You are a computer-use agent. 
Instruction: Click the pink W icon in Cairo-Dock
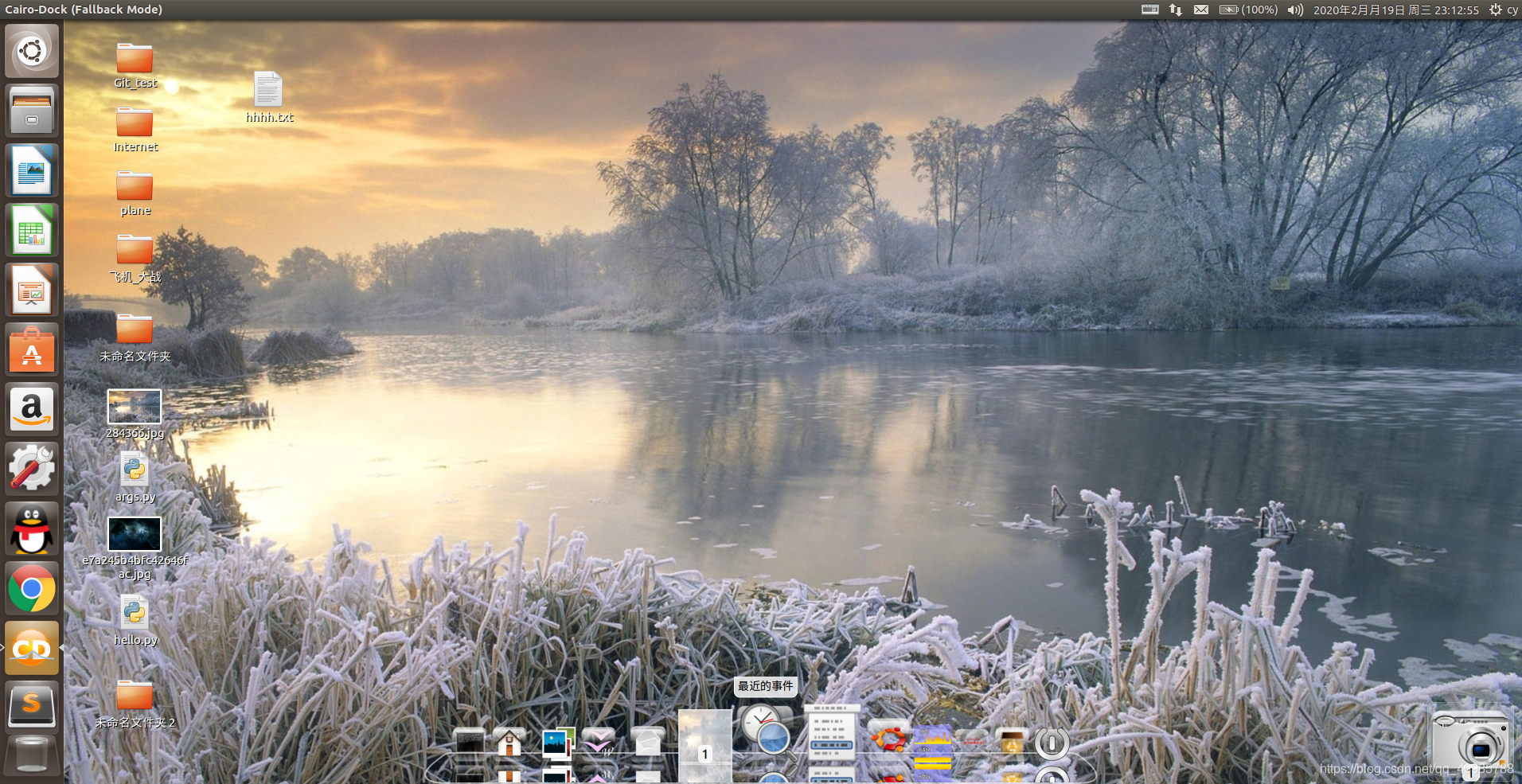[599, 742]
